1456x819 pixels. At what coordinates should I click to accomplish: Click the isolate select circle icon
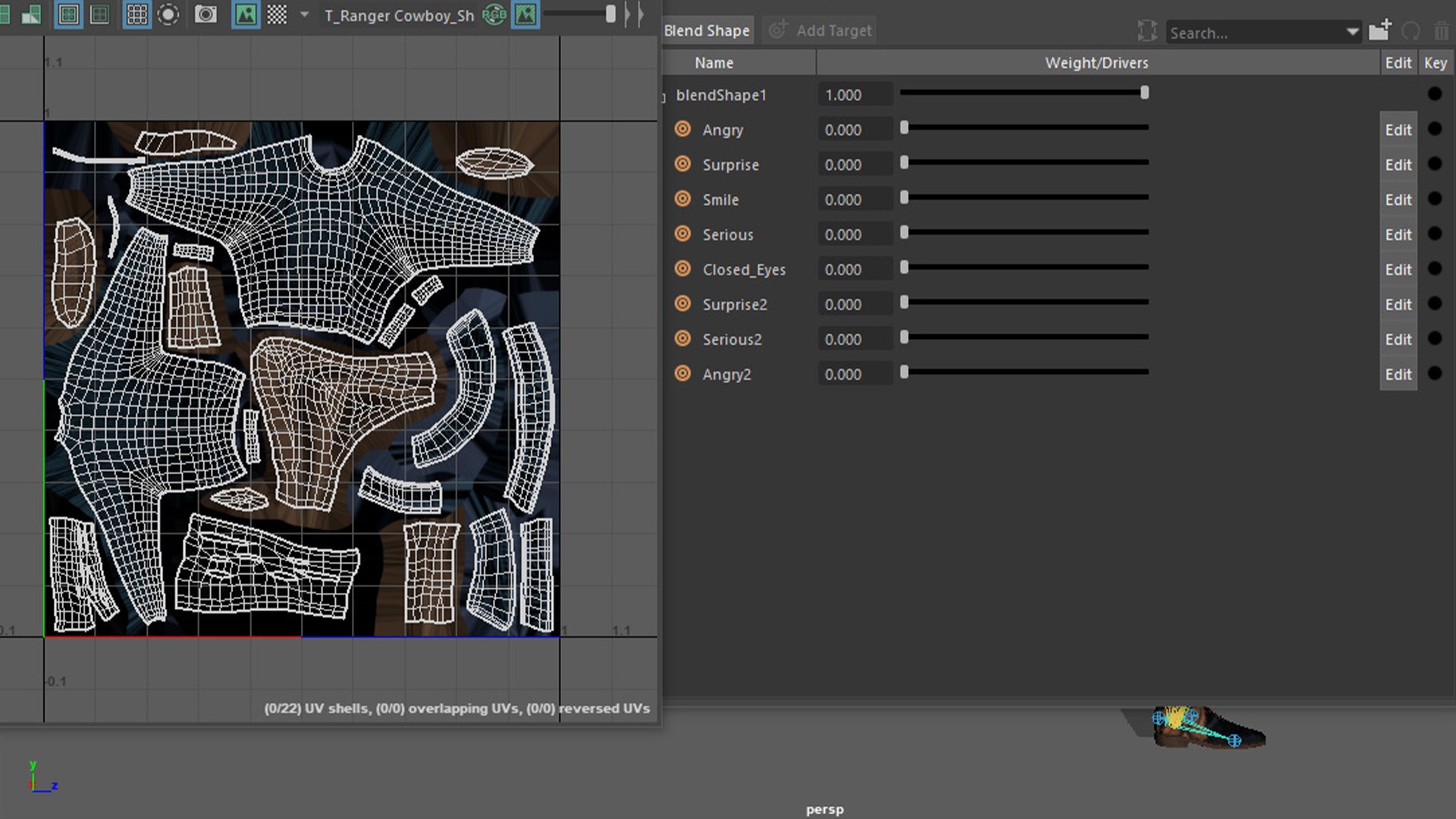point(168,14)
